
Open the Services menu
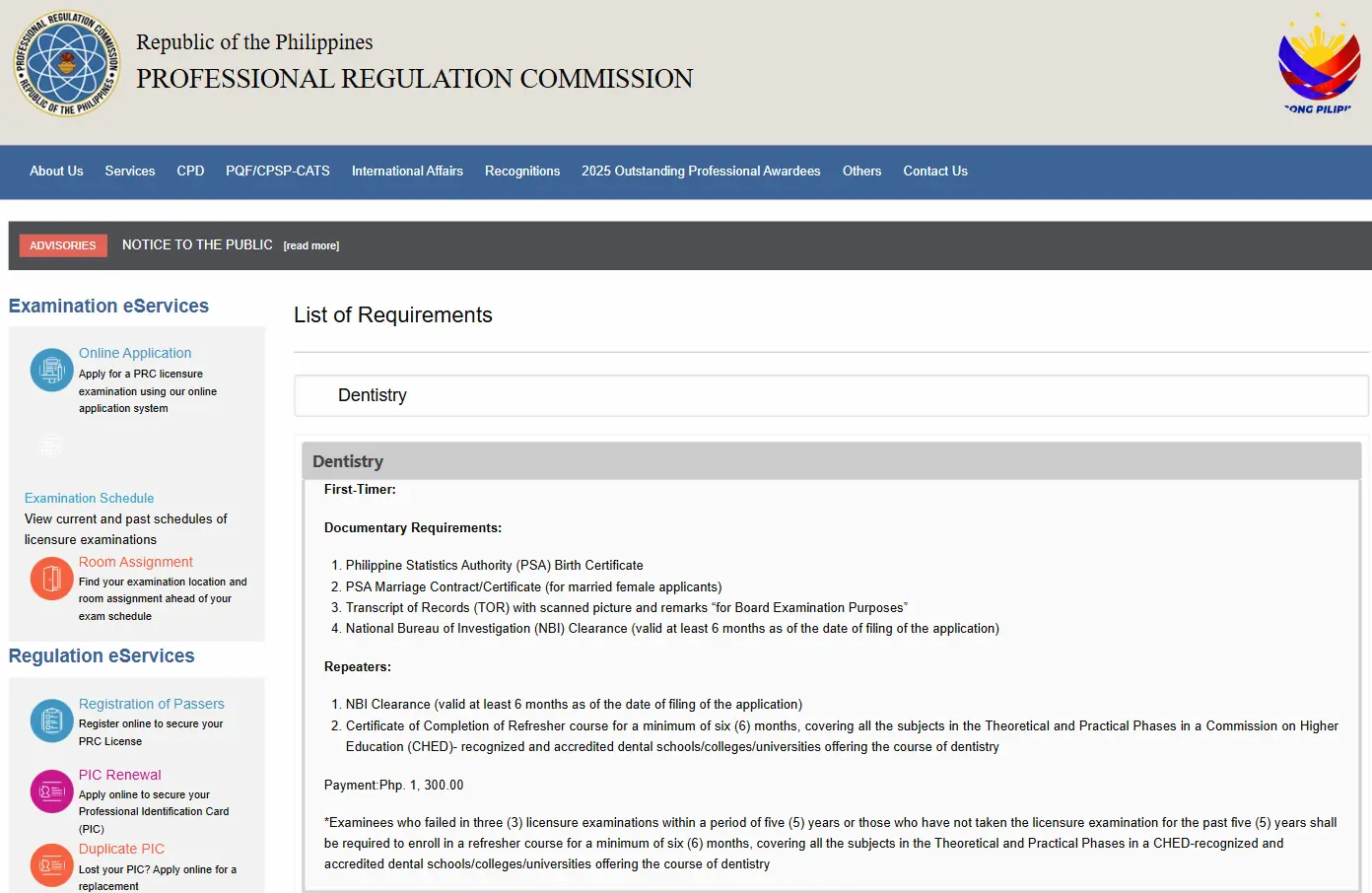[130, 172]
